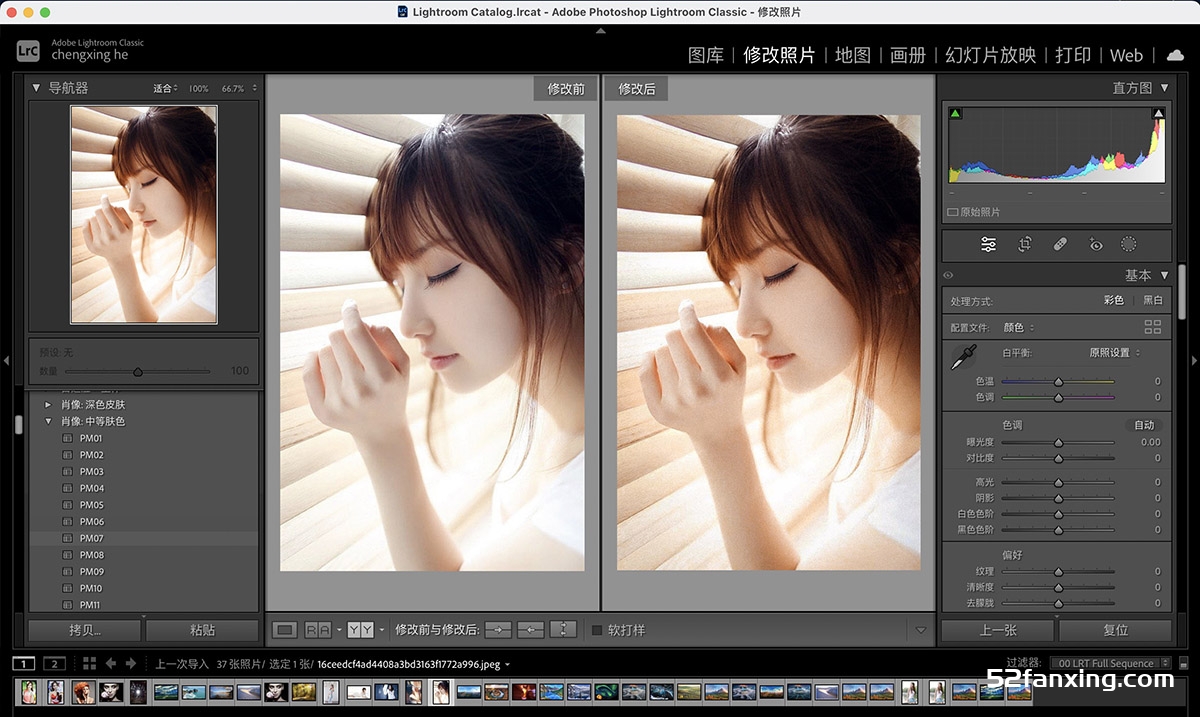The image size is (1200, 717).
Task: Open the 幻灯片放映 module
Action: 991,55
